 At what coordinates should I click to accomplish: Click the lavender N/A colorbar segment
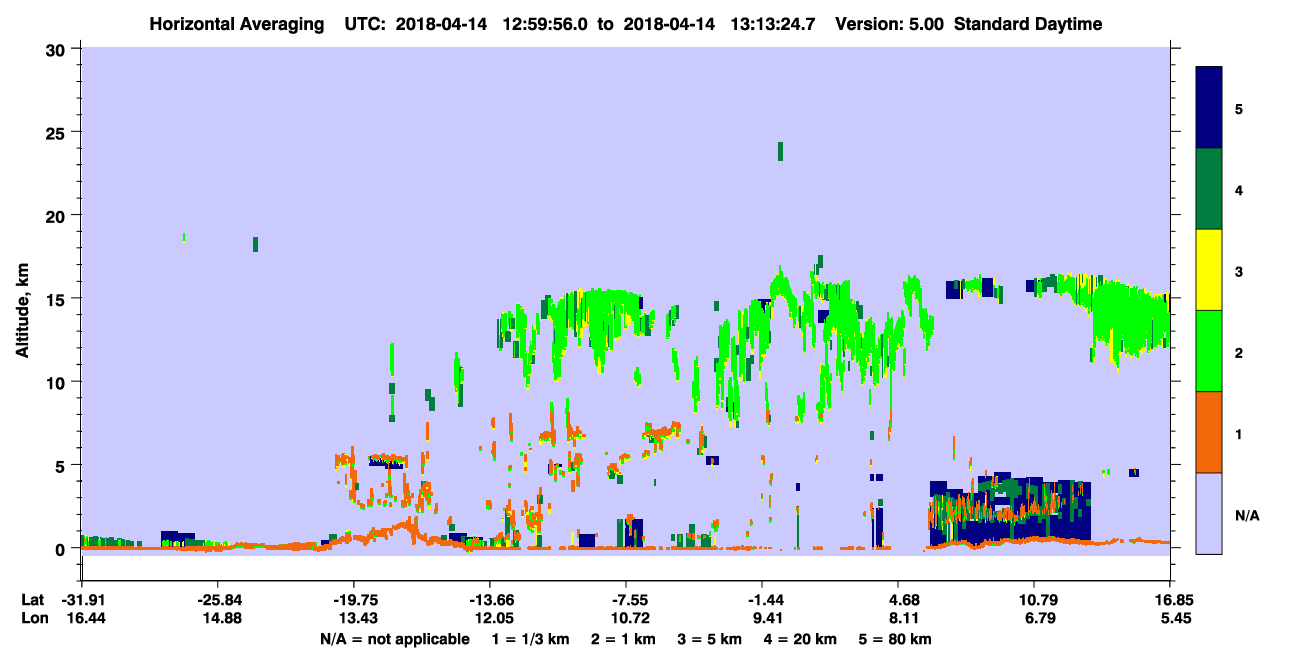pos(1209,513)
